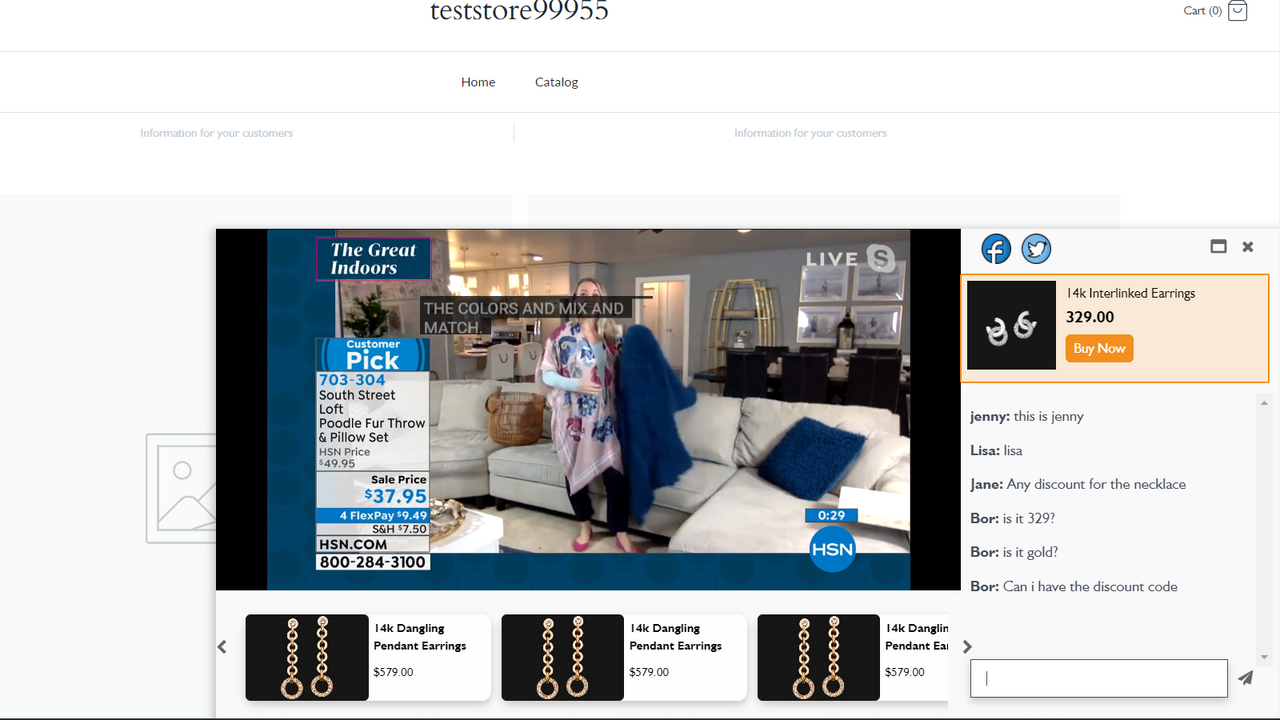This screenshot has height=720, width=1280.
Task: Click the chat scrollbar up arrow
Action: pyautogui.click(x=1264, y=402)
